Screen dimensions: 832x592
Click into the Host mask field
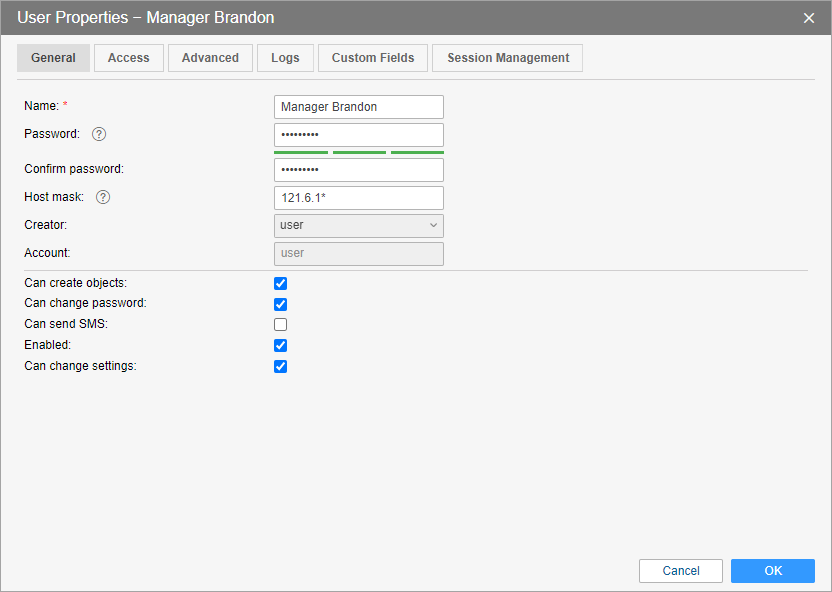pos(358,198)
